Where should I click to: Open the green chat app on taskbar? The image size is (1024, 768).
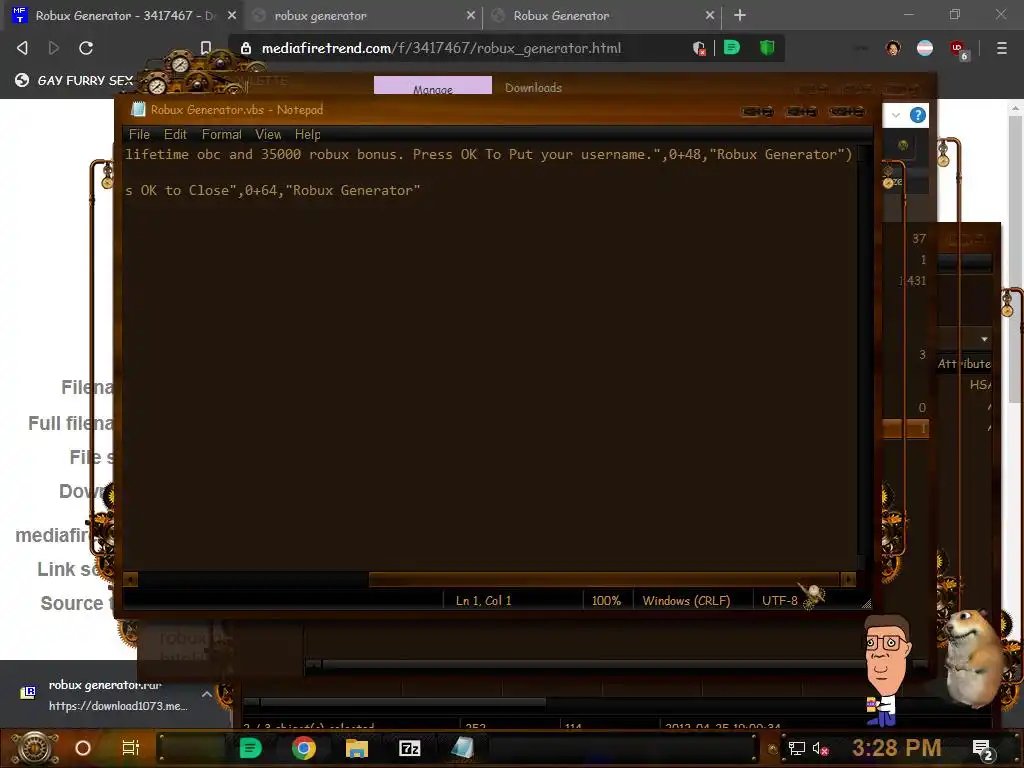[x=250, y=748]
